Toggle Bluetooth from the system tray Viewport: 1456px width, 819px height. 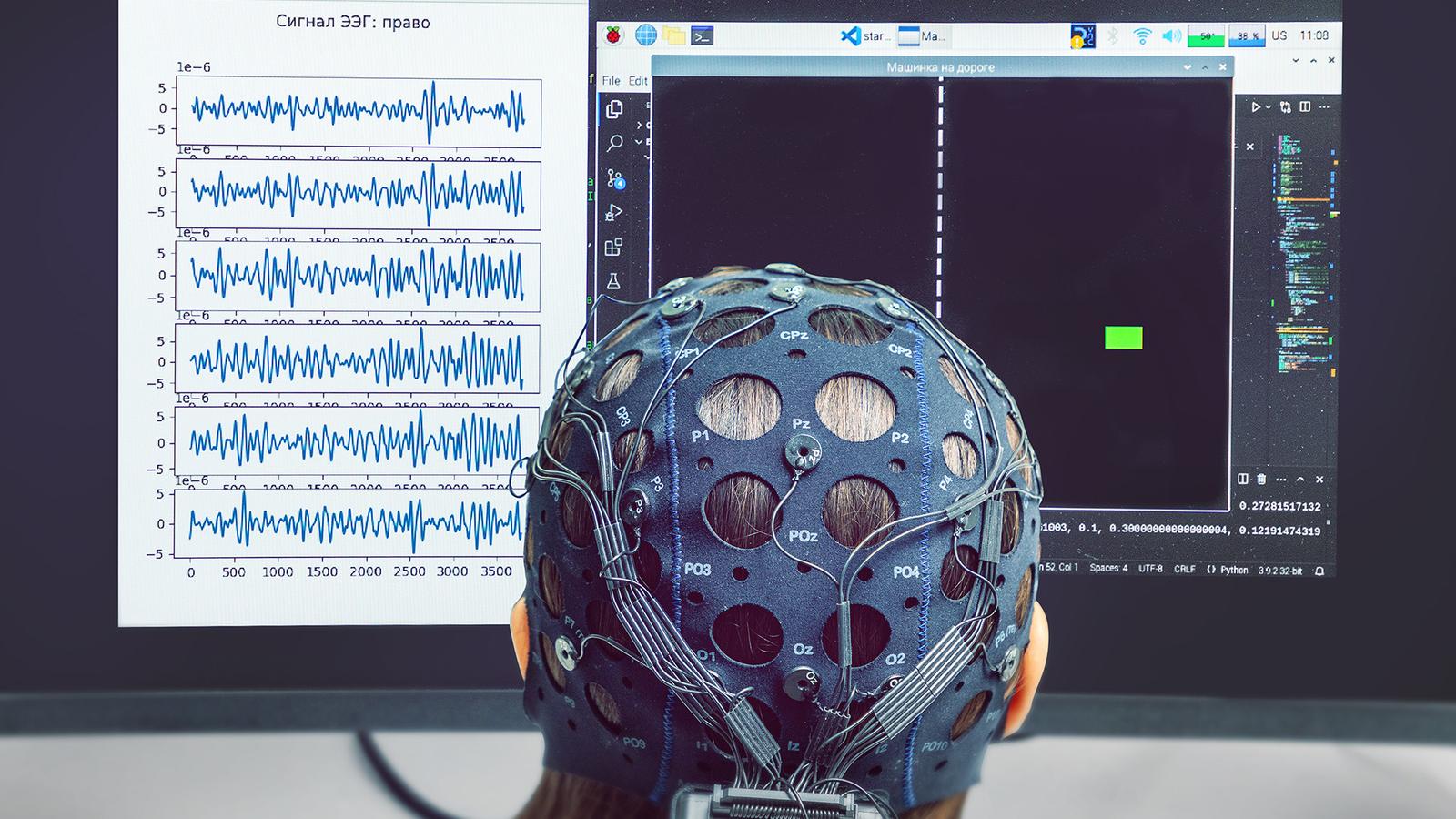pos(1112,36)
